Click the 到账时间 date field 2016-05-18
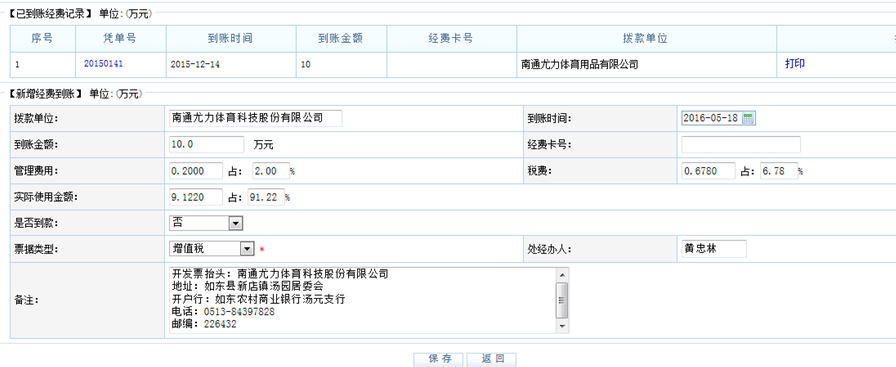Screen dimensions: 896x367 coord(711,118)
